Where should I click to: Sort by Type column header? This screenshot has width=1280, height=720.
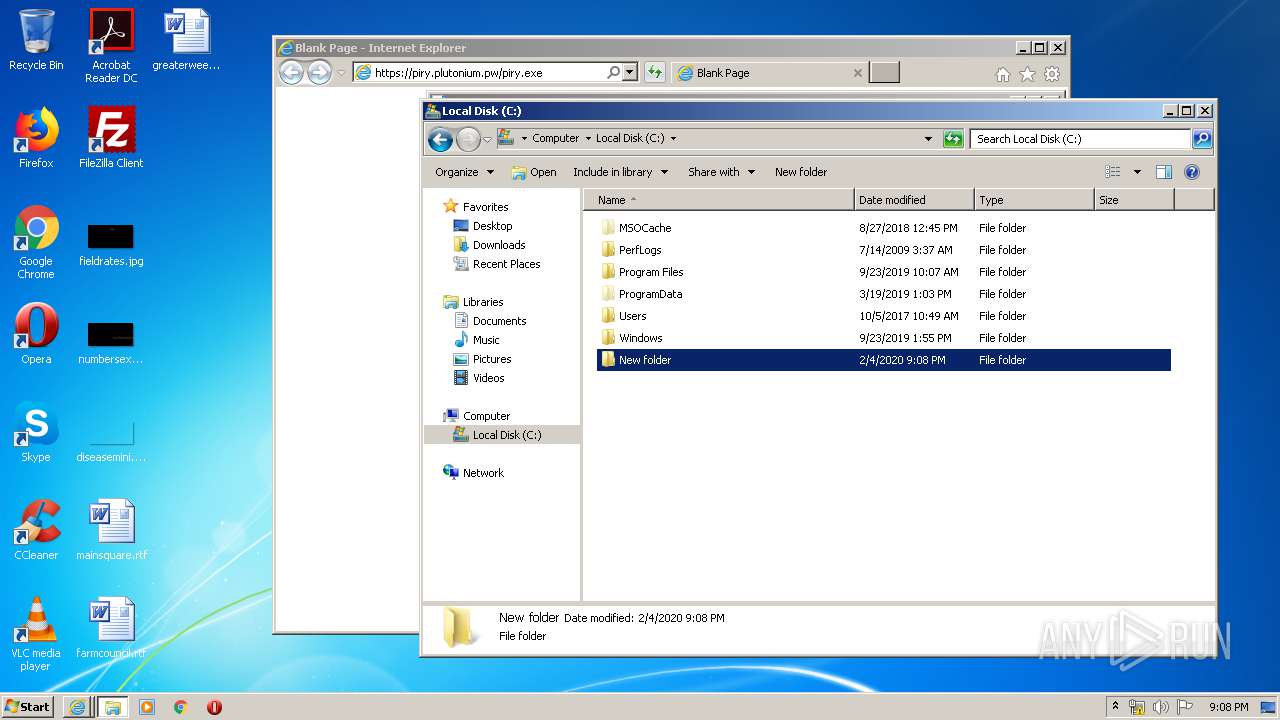pos(1034,200)
